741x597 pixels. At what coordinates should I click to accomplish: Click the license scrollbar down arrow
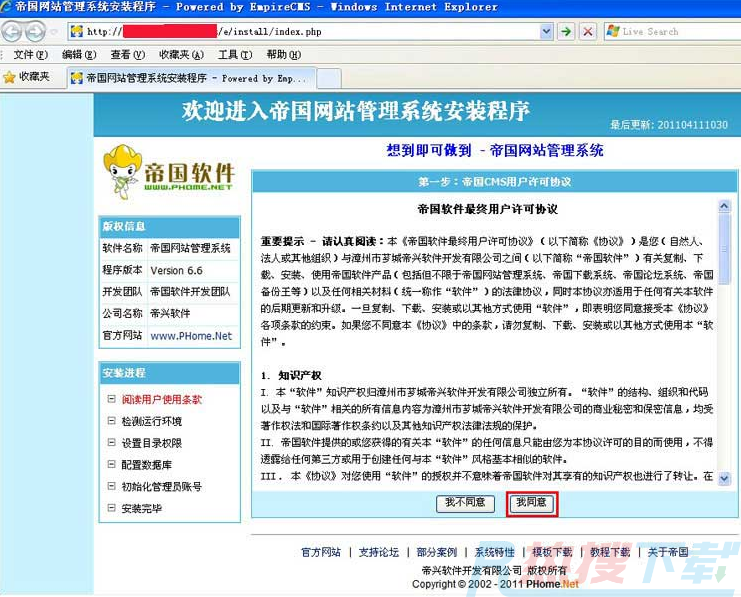[x=724, y=478]
